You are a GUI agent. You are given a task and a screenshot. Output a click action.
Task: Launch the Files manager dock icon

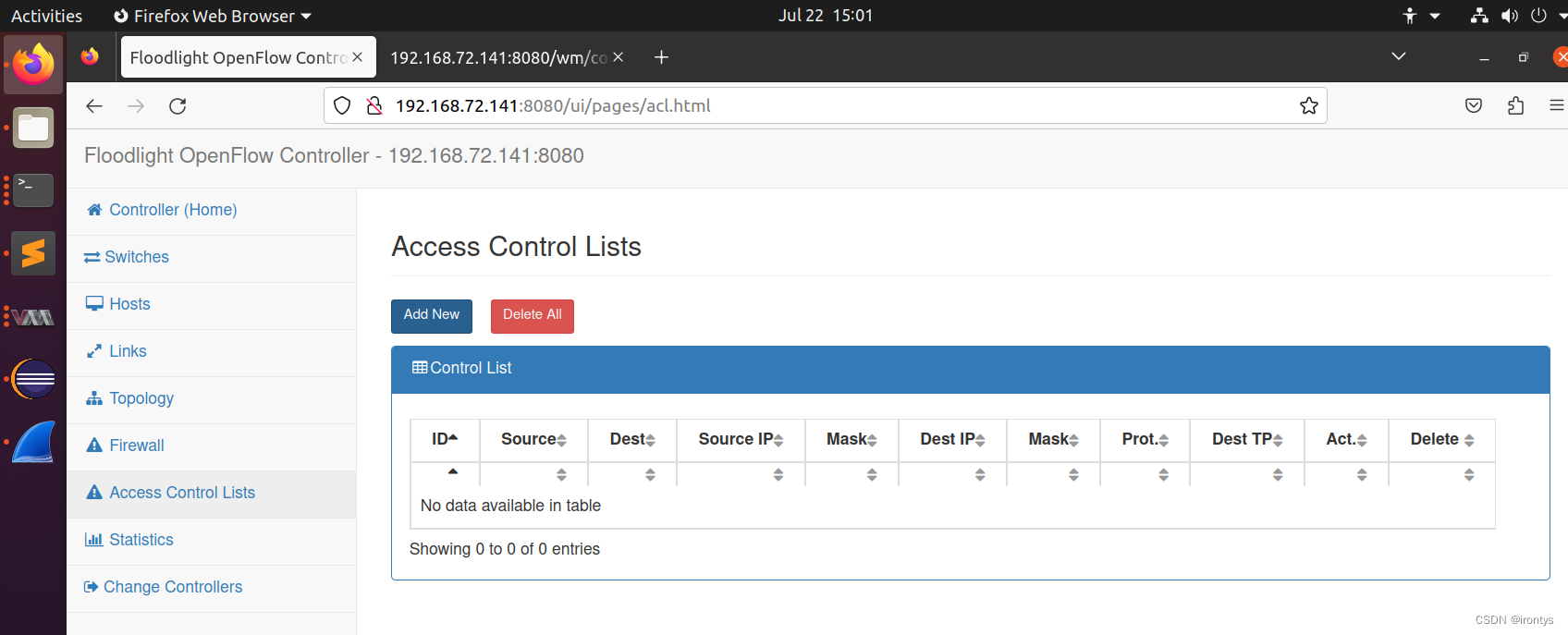pyautogui.click(x=33, y=128)
